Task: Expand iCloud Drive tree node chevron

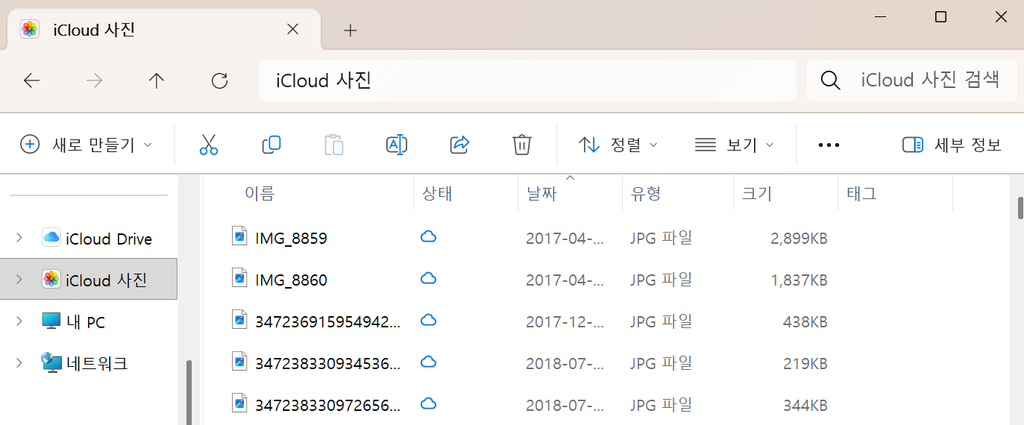Action: coord(19,238)
